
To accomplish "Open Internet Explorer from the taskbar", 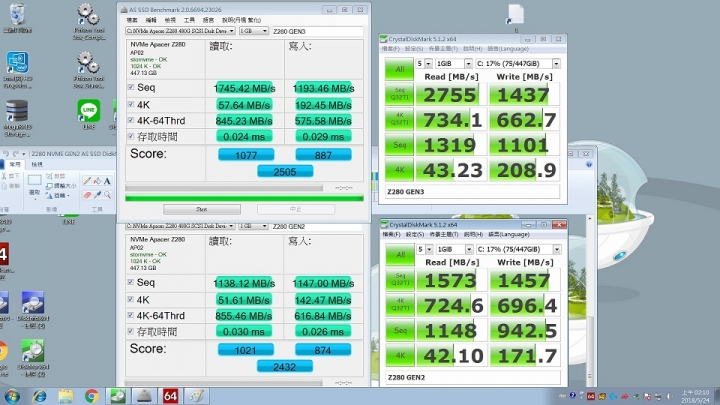I will coord(39,396).
